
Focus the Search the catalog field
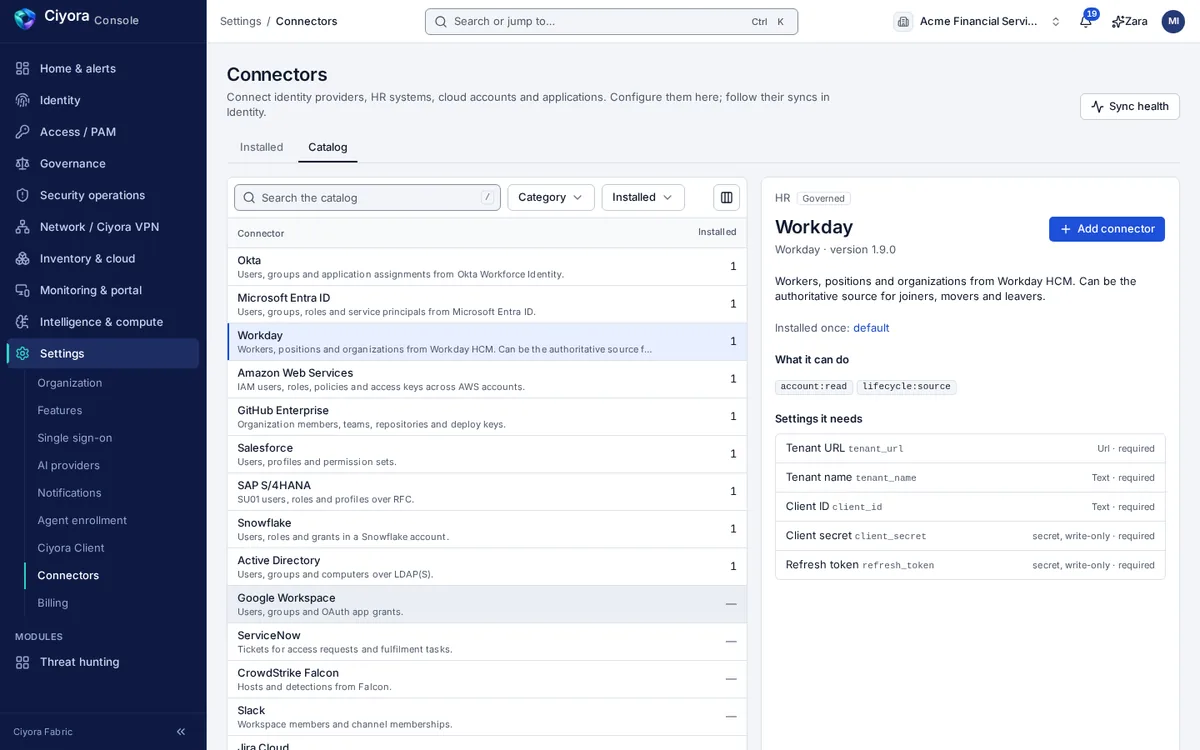pyautogui.click(x=367, y=197)
